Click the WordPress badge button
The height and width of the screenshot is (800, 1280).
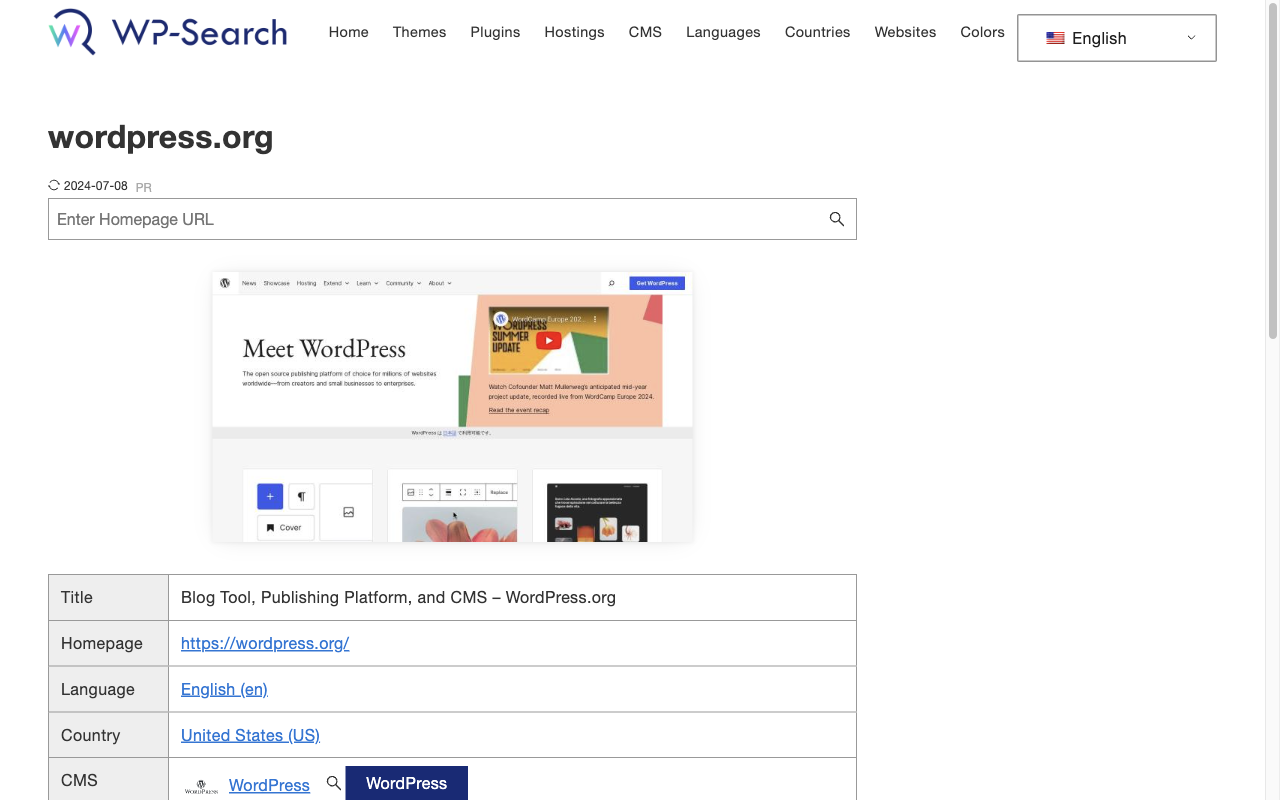point(406,783)
